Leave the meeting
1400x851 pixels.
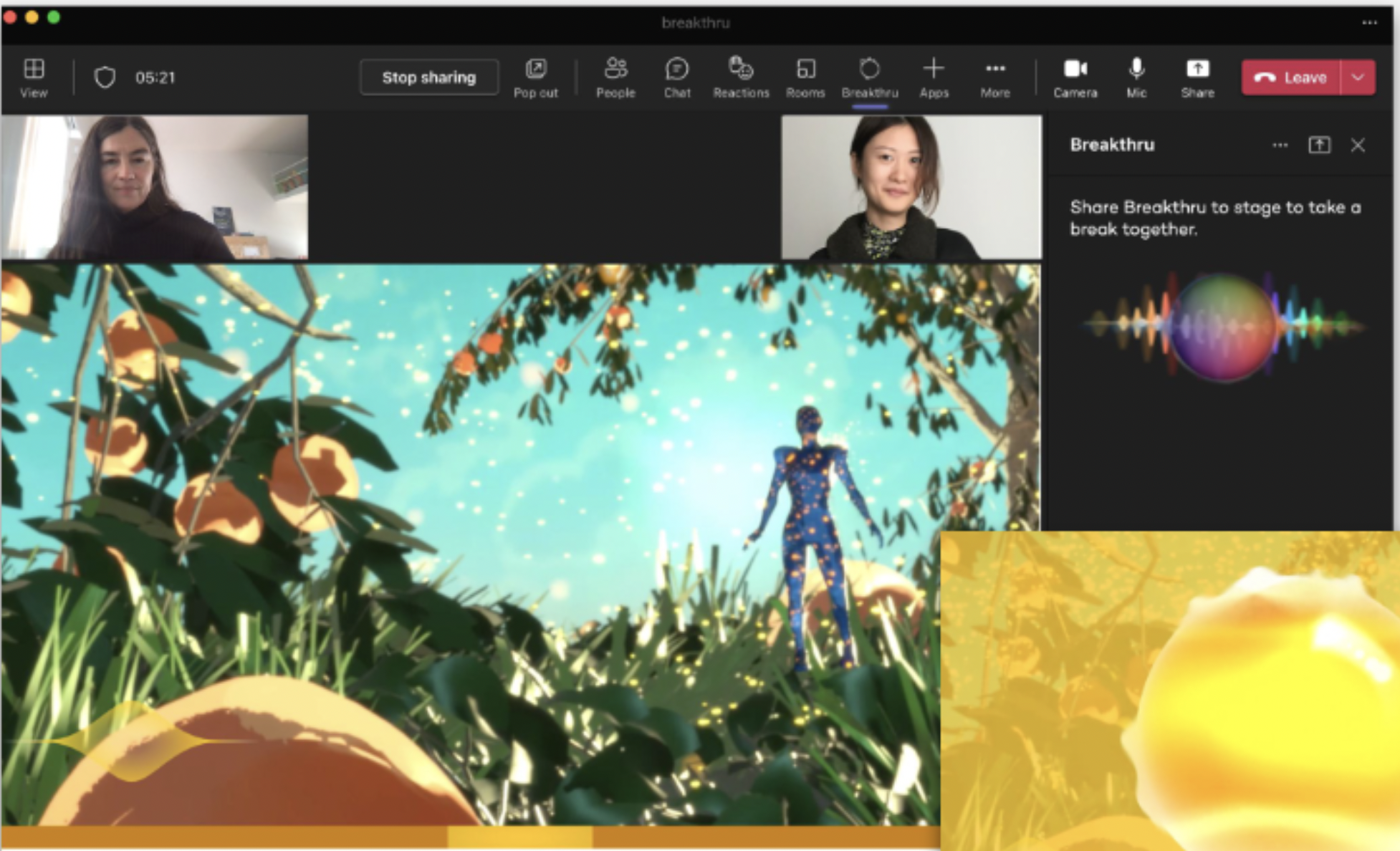coord(1291,77)
